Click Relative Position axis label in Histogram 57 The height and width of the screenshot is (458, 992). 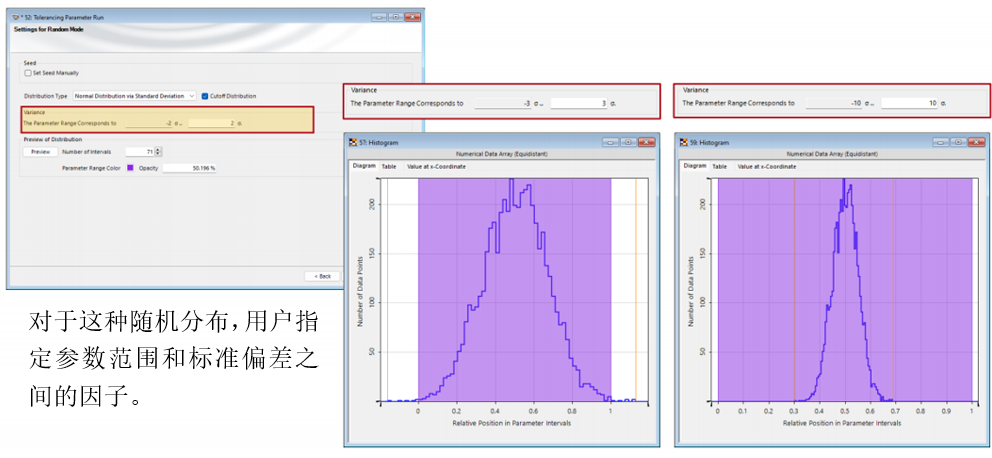pos(512,423)
